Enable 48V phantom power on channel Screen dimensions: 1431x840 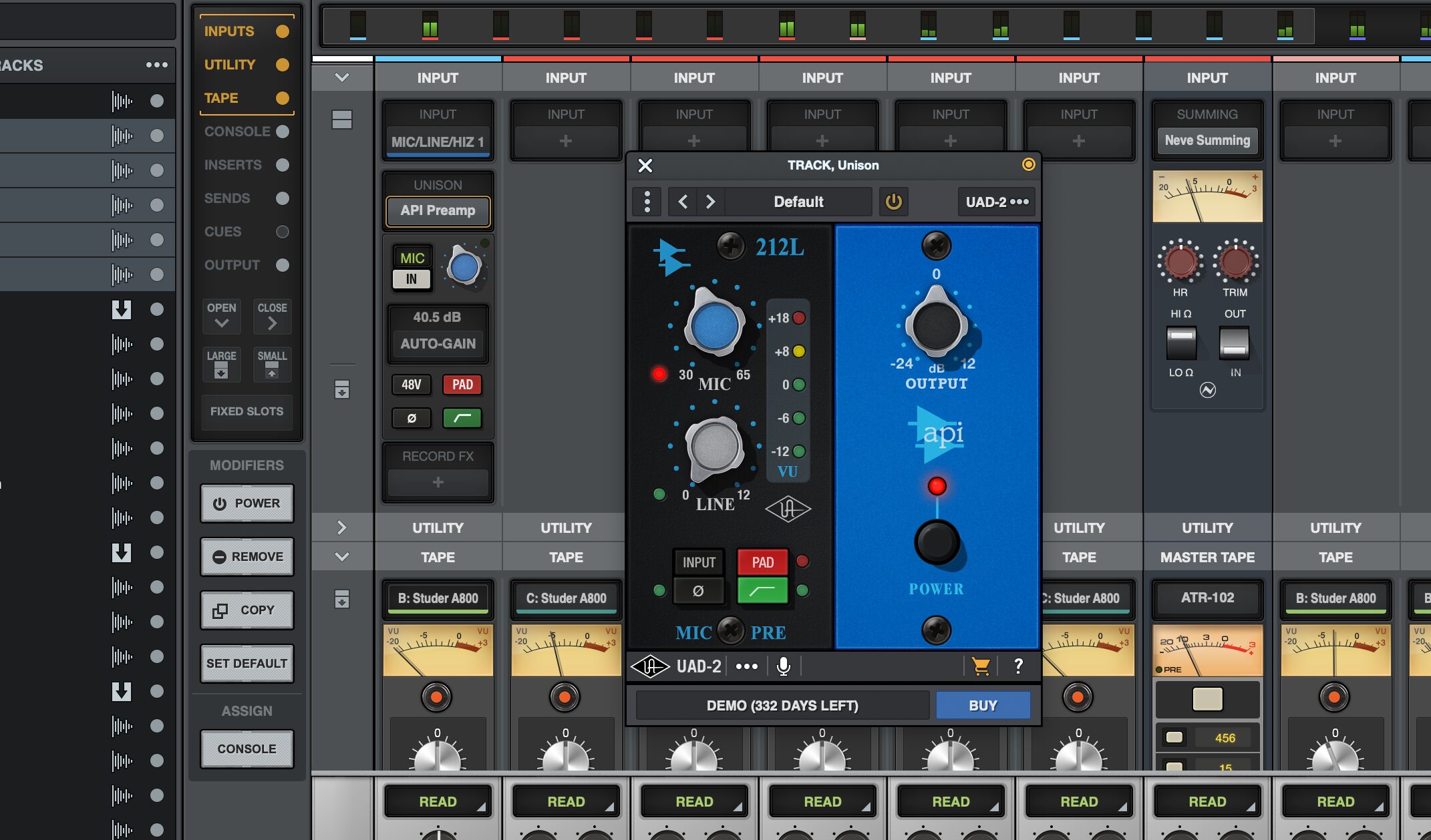[x=411, y=385]
